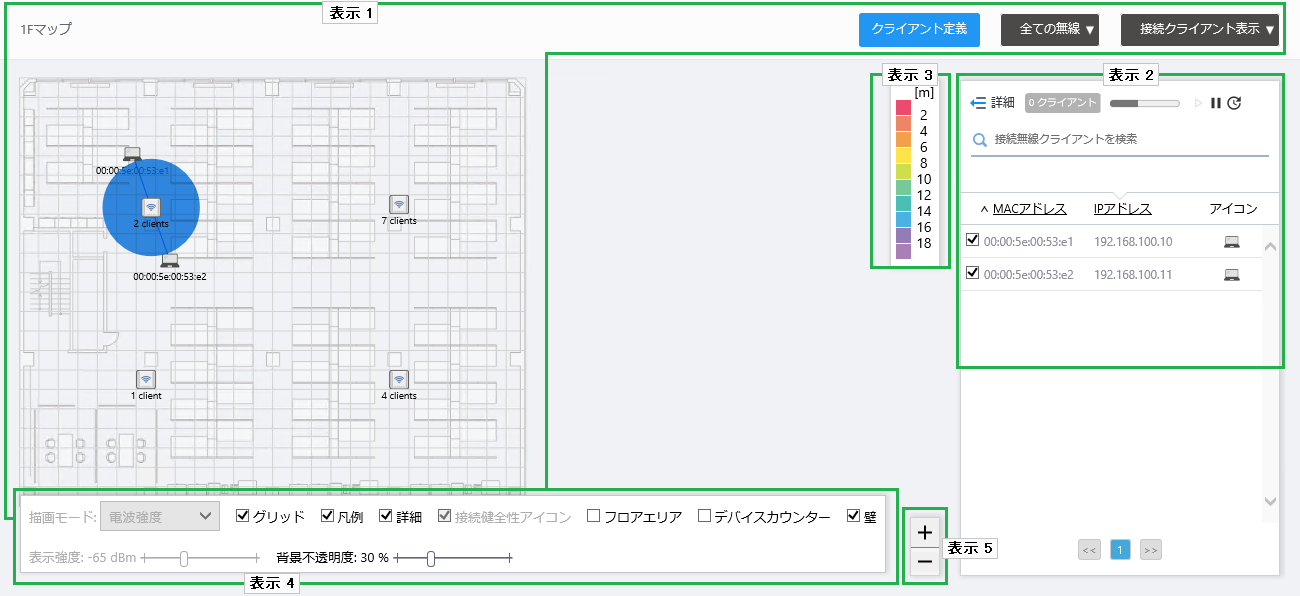Sort the list by MACアドレス column
1300x596 pixels.
pyautogui.click(x=1029, y=209)
